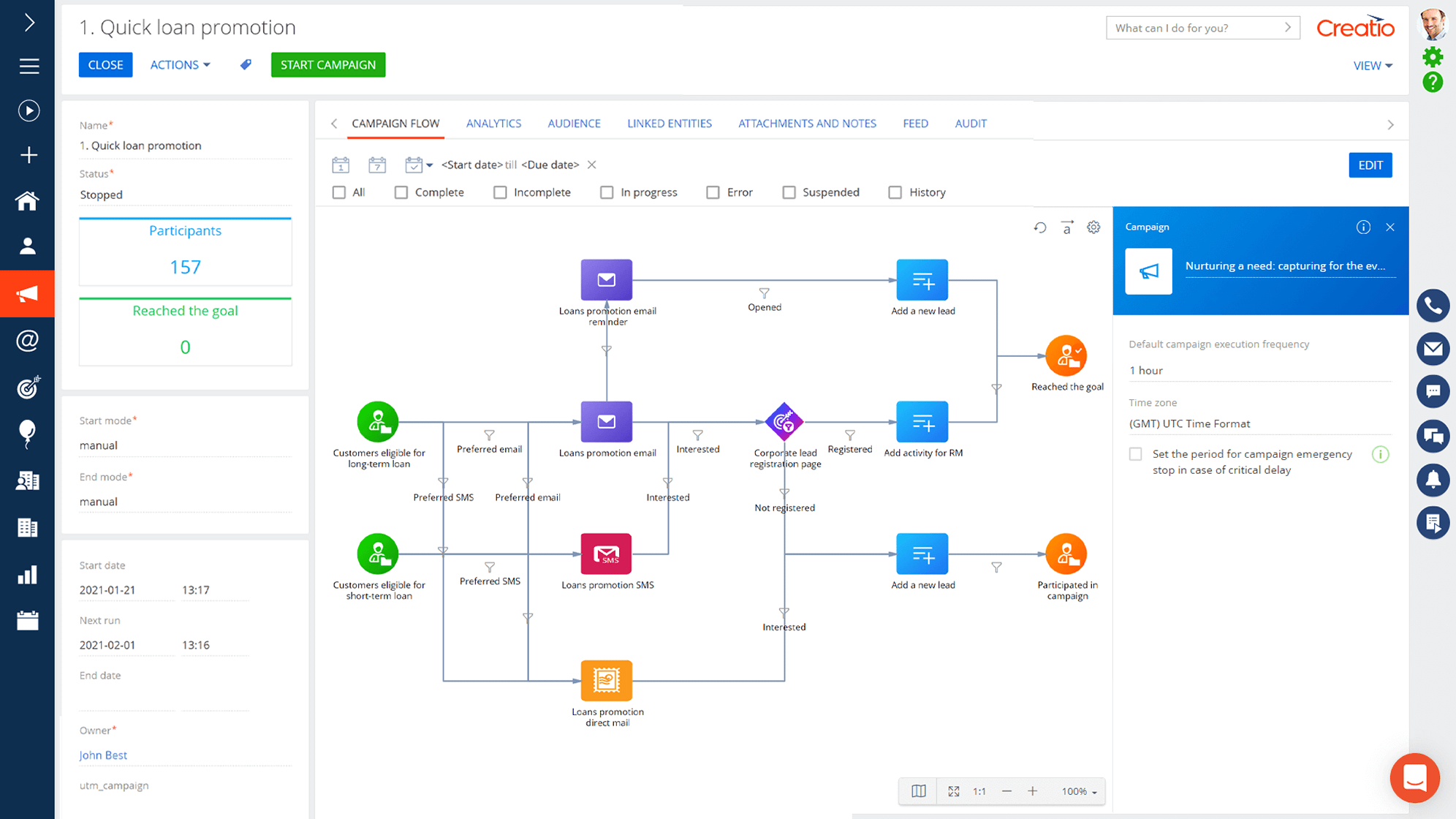
Task: Select the Loans promotion direct mail element
Action: click(606, 682)
